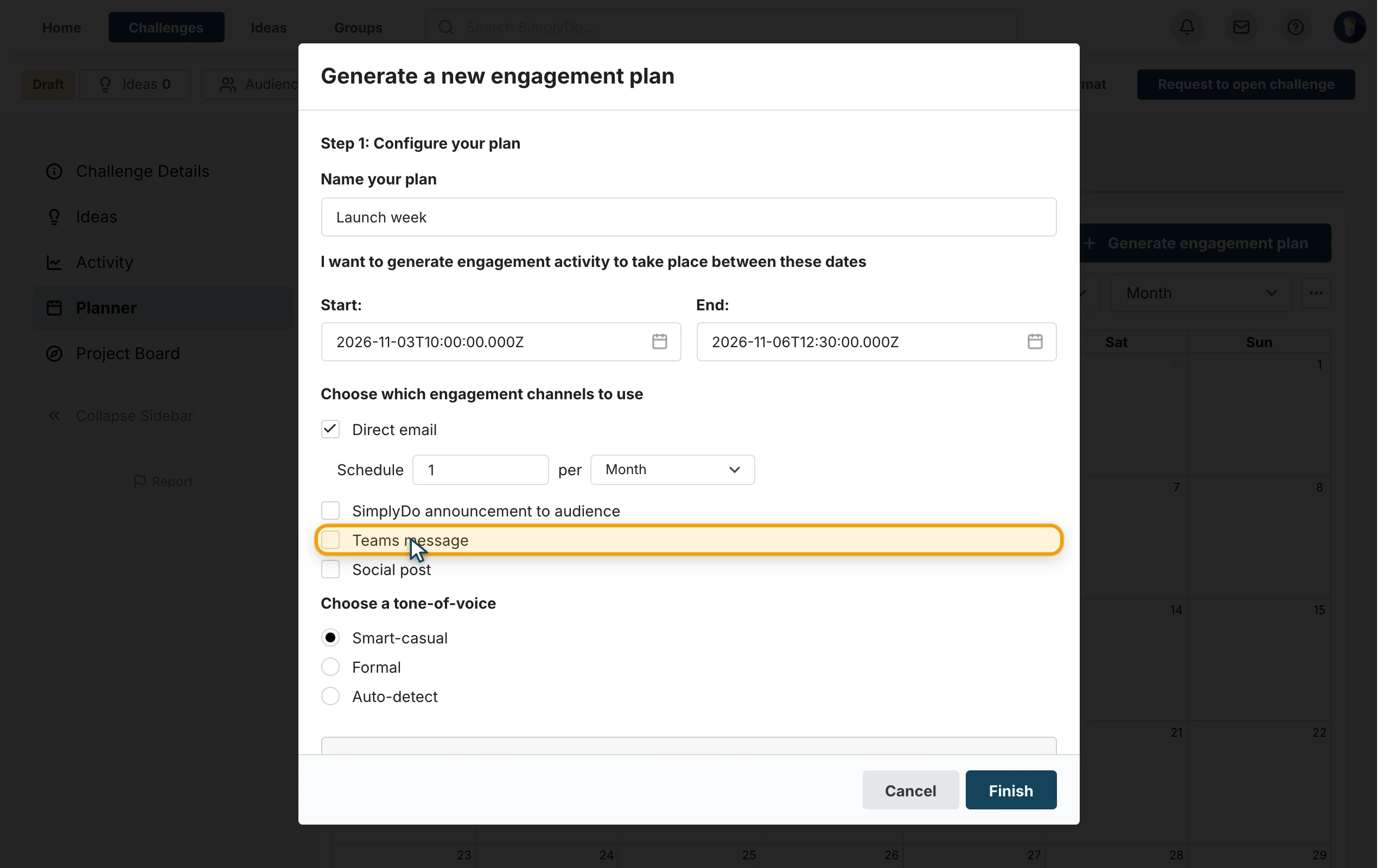Image resolution: width=1389 pixels, height=868 pixels.
Task: Open the End date calendar picker icon
Action: click(1035, 342)
